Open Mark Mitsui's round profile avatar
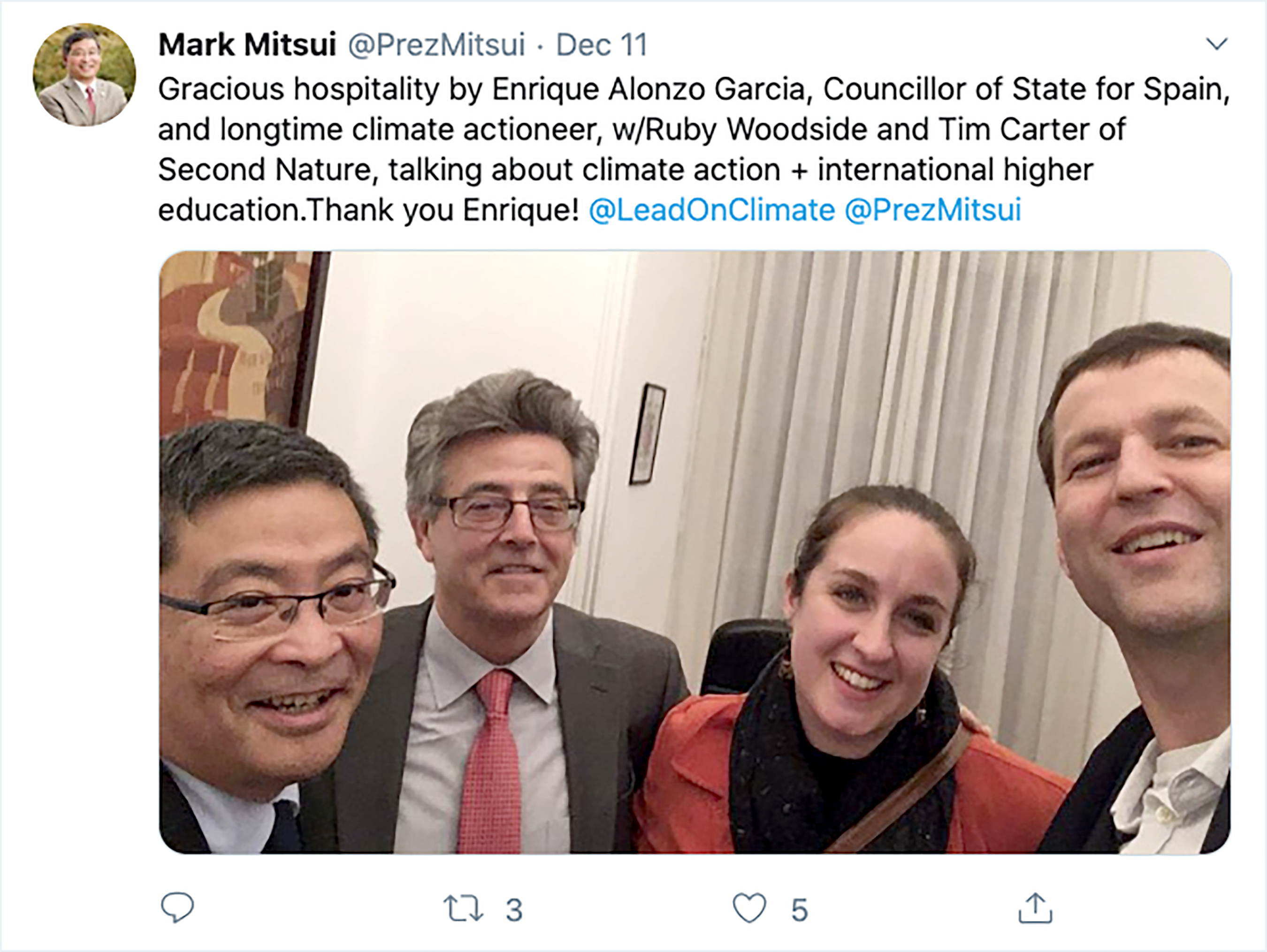The image size is (1267, 952). pos(85,75)
